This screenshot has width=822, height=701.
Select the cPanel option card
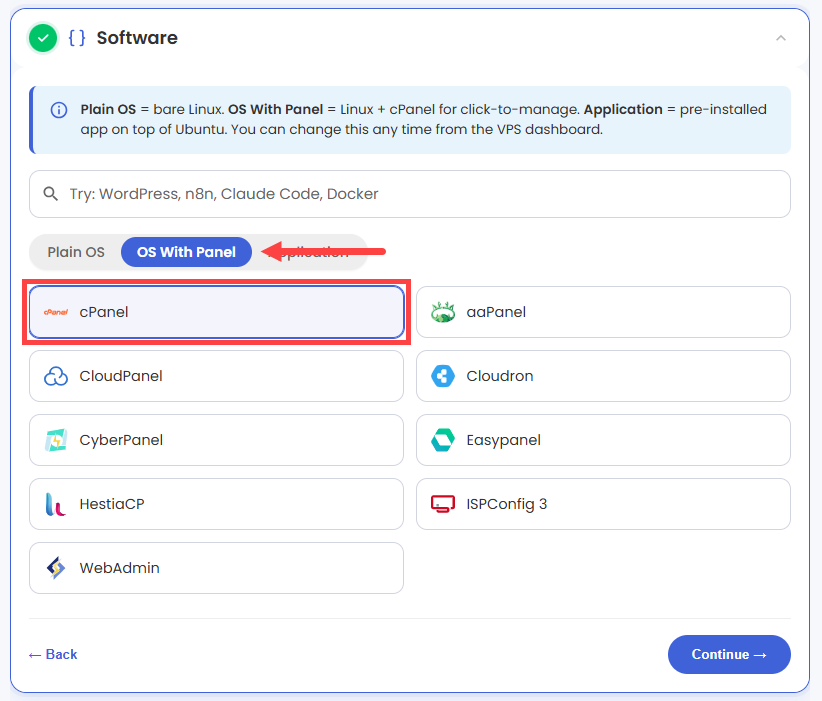click(x=217, y=312)
